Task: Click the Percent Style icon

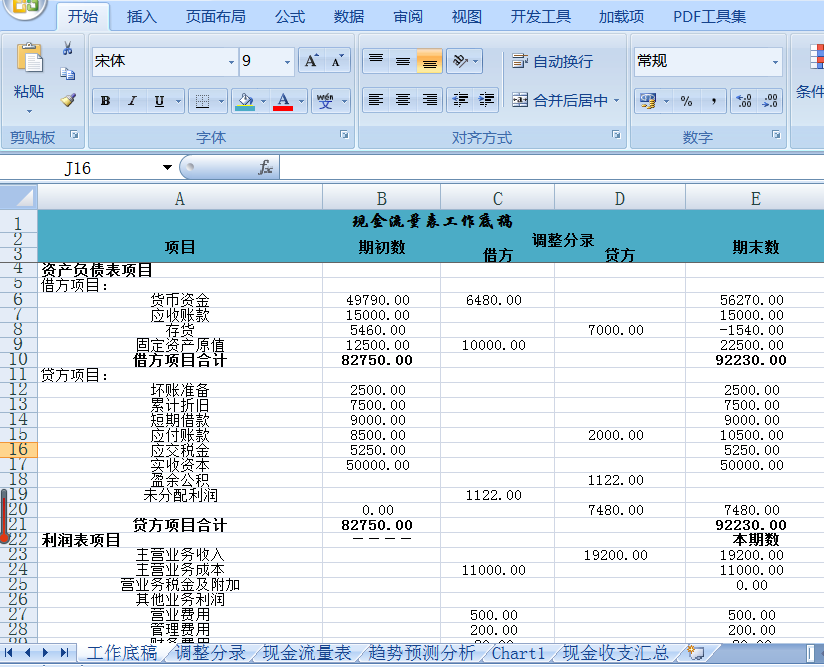Action: point(686,101)
